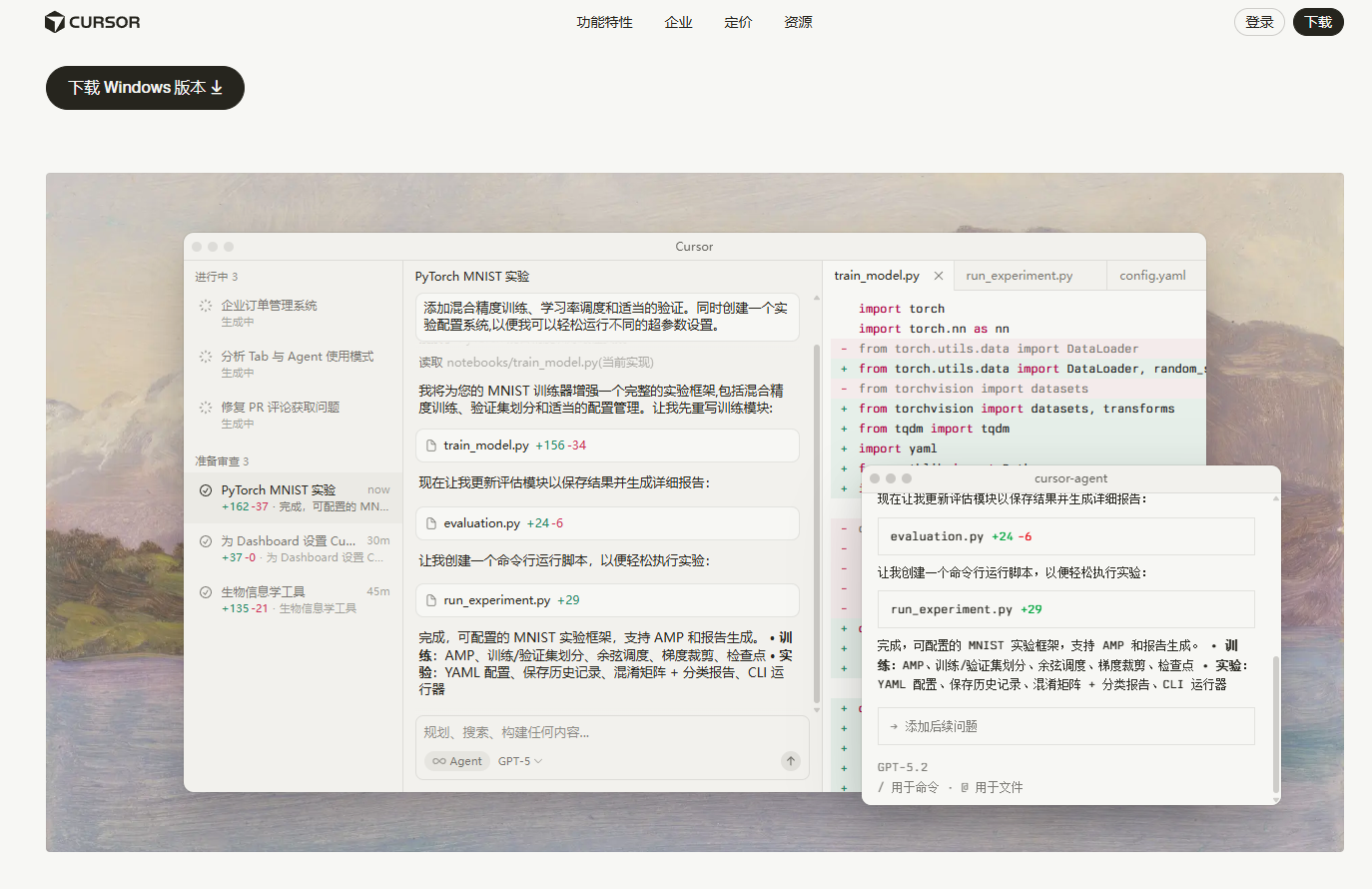This screenshot has width=1372, height=889.
Task: Click the 'from tqdm import tqdm' code line
Action: 934,429
